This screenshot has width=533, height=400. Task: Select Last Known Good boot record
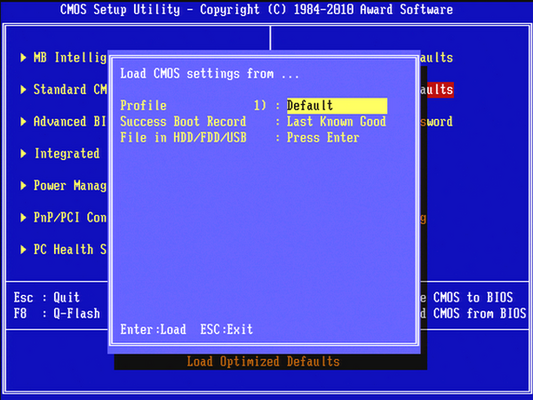coord(336,122)
